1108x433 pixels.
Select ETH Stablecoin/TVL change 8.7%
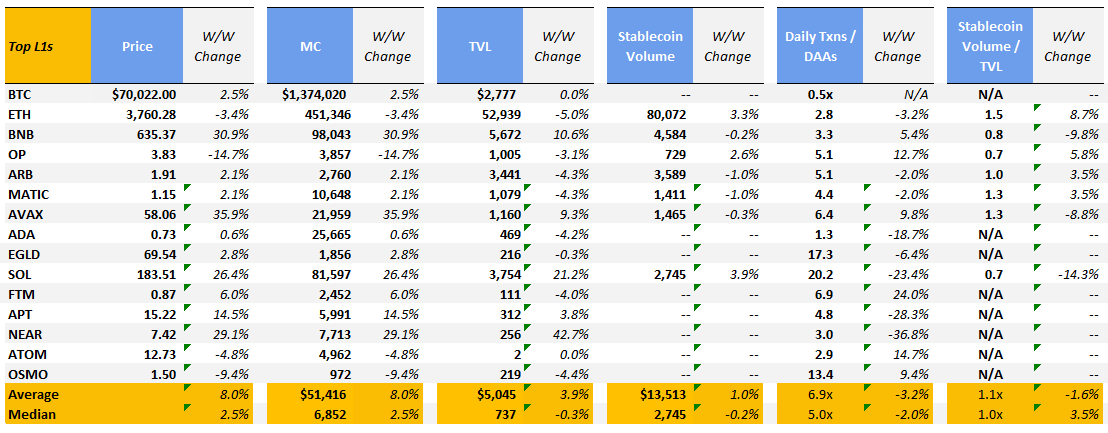[1085, 114]
